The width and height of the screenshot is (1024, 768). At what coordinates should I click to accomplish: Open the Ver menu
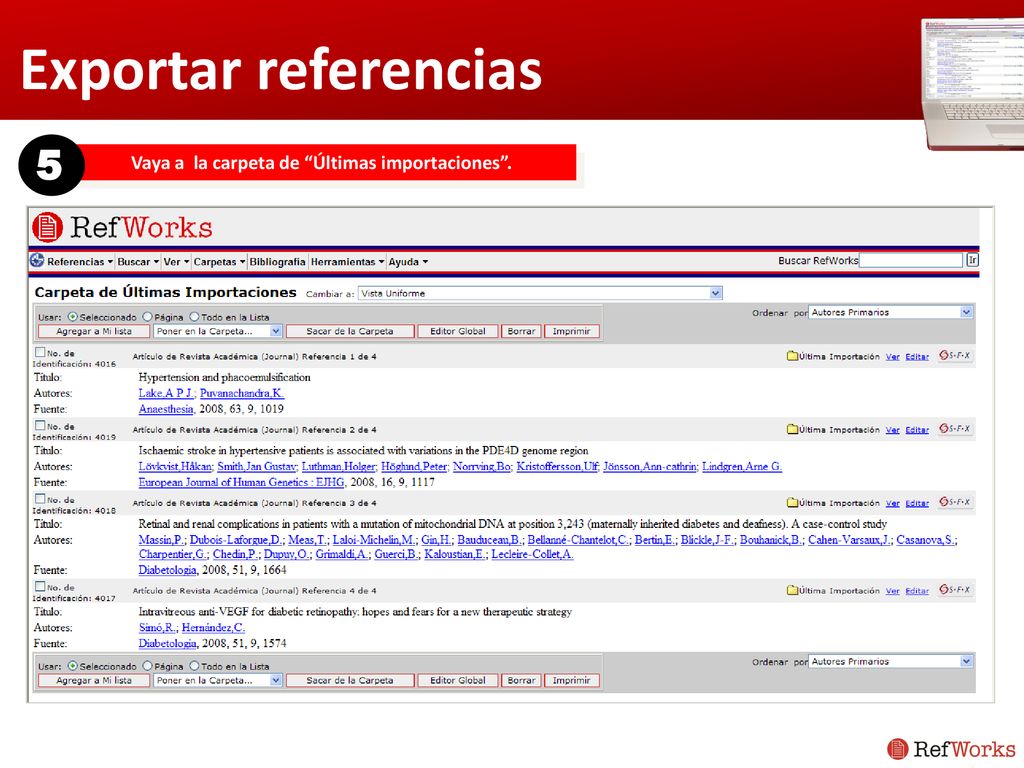[x=176, y=261]
